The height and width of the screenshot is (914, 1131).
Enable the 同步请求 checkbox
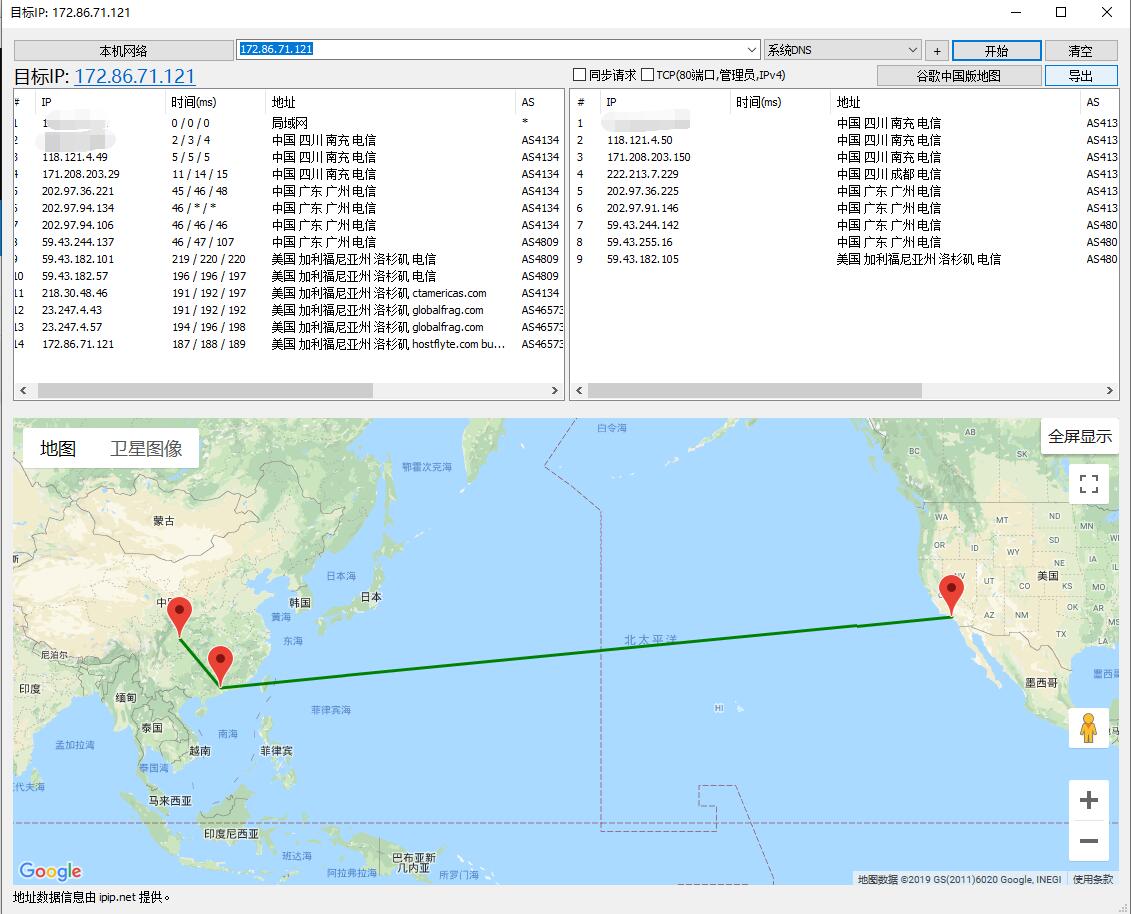[x=578, y=74]
